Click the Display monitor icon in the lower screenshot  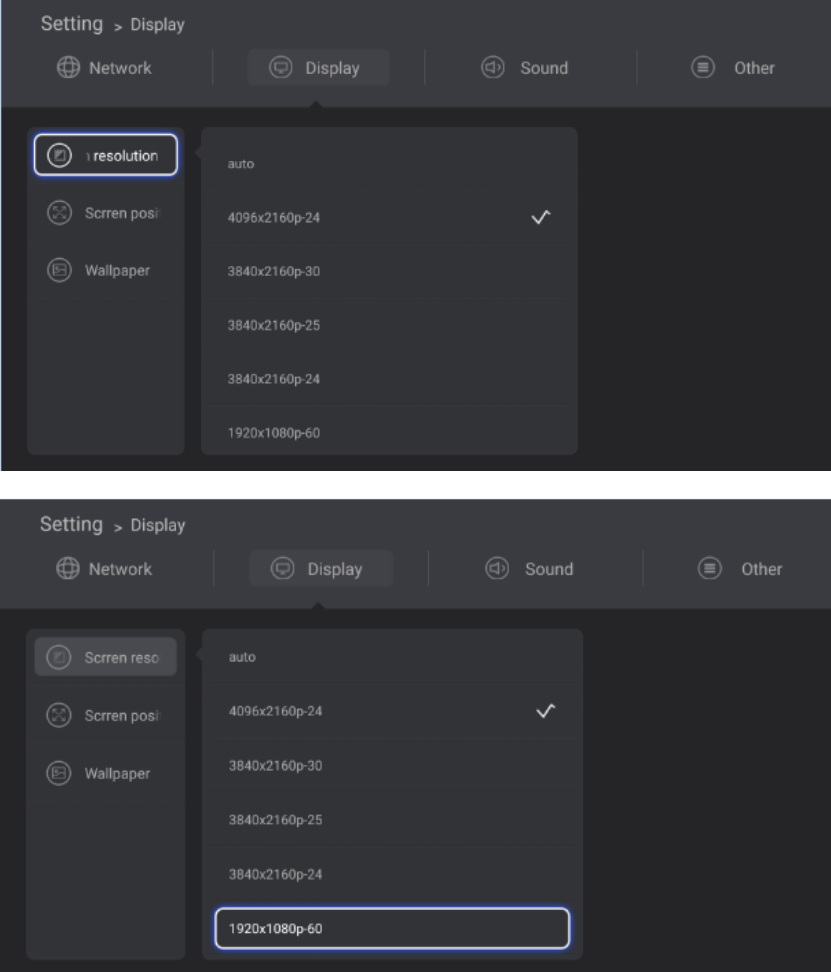[x=282, y=569]
